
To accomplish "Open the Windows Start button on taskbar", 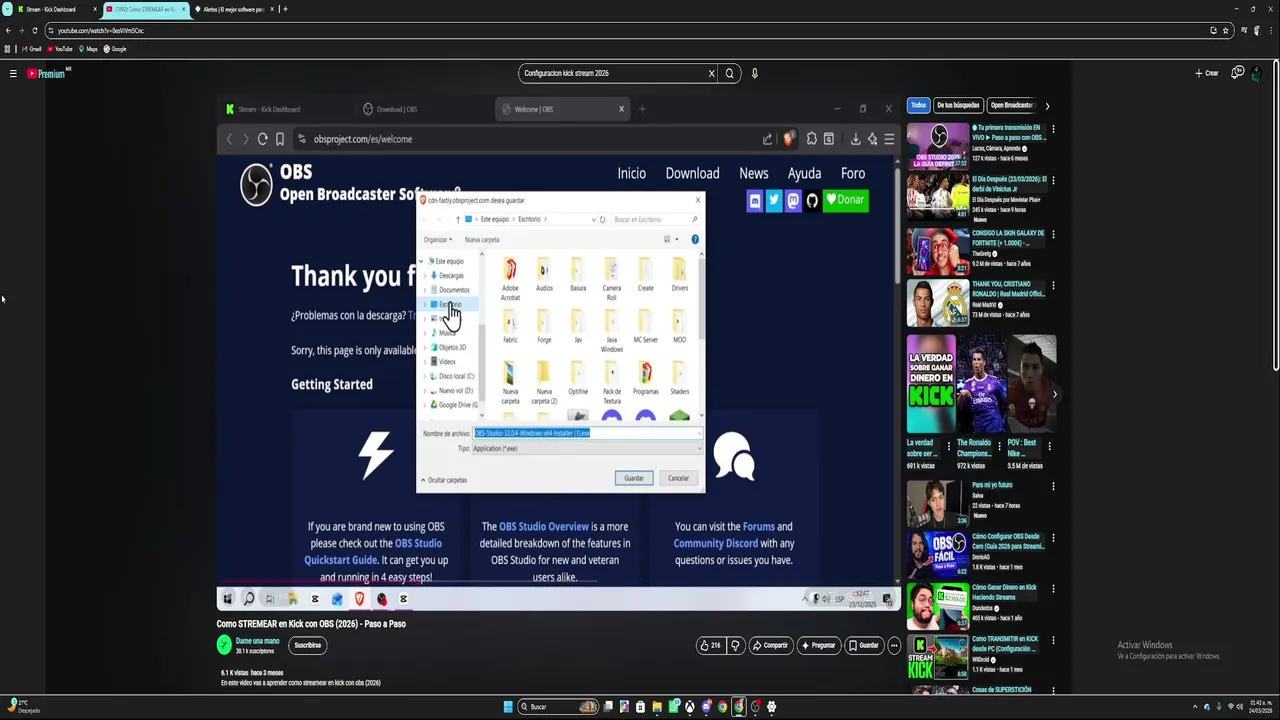I will tap(508, 707).
